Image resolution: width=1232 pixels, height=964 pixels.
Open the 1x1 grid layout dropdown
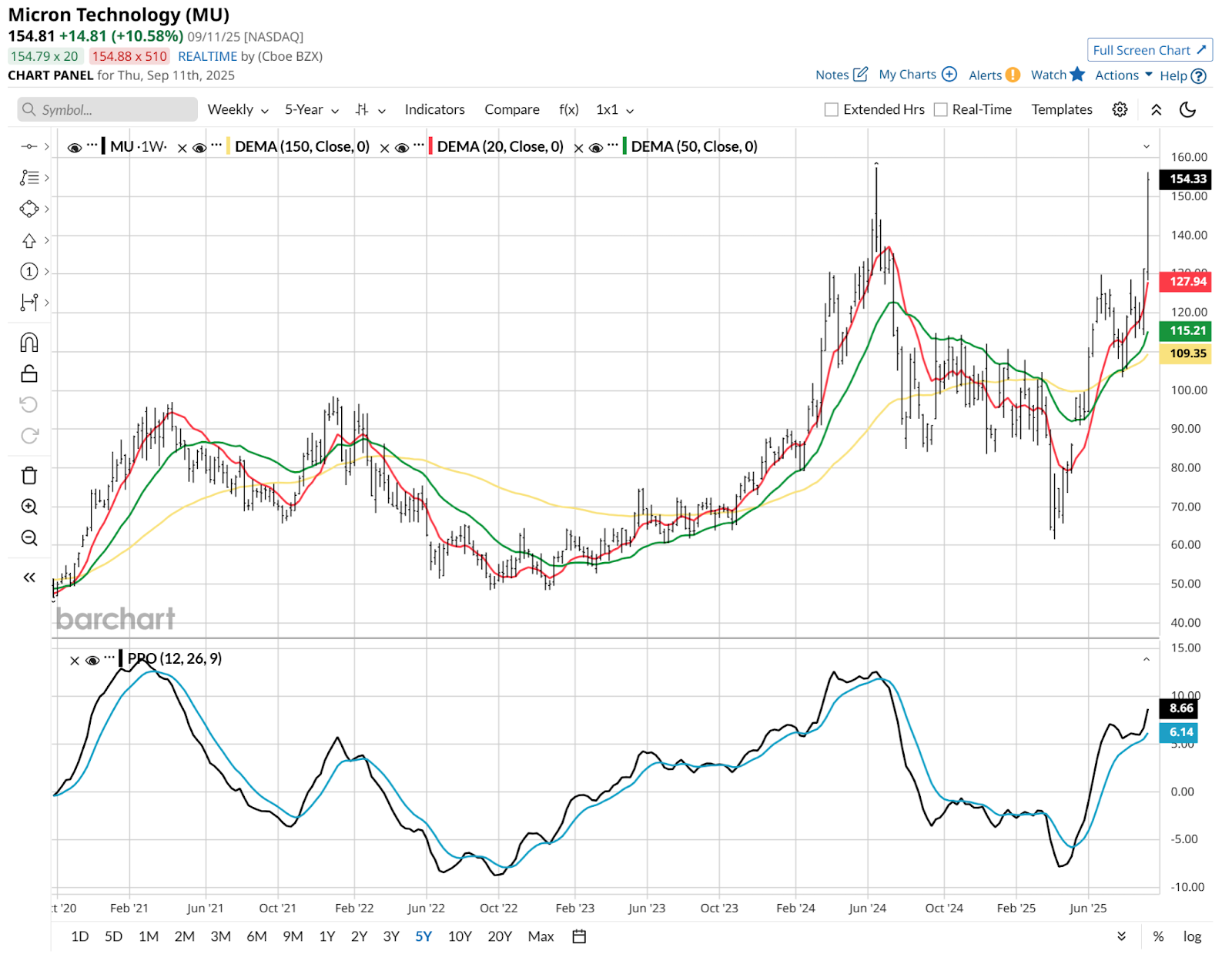pyautogui.click(x=614, y=109)
